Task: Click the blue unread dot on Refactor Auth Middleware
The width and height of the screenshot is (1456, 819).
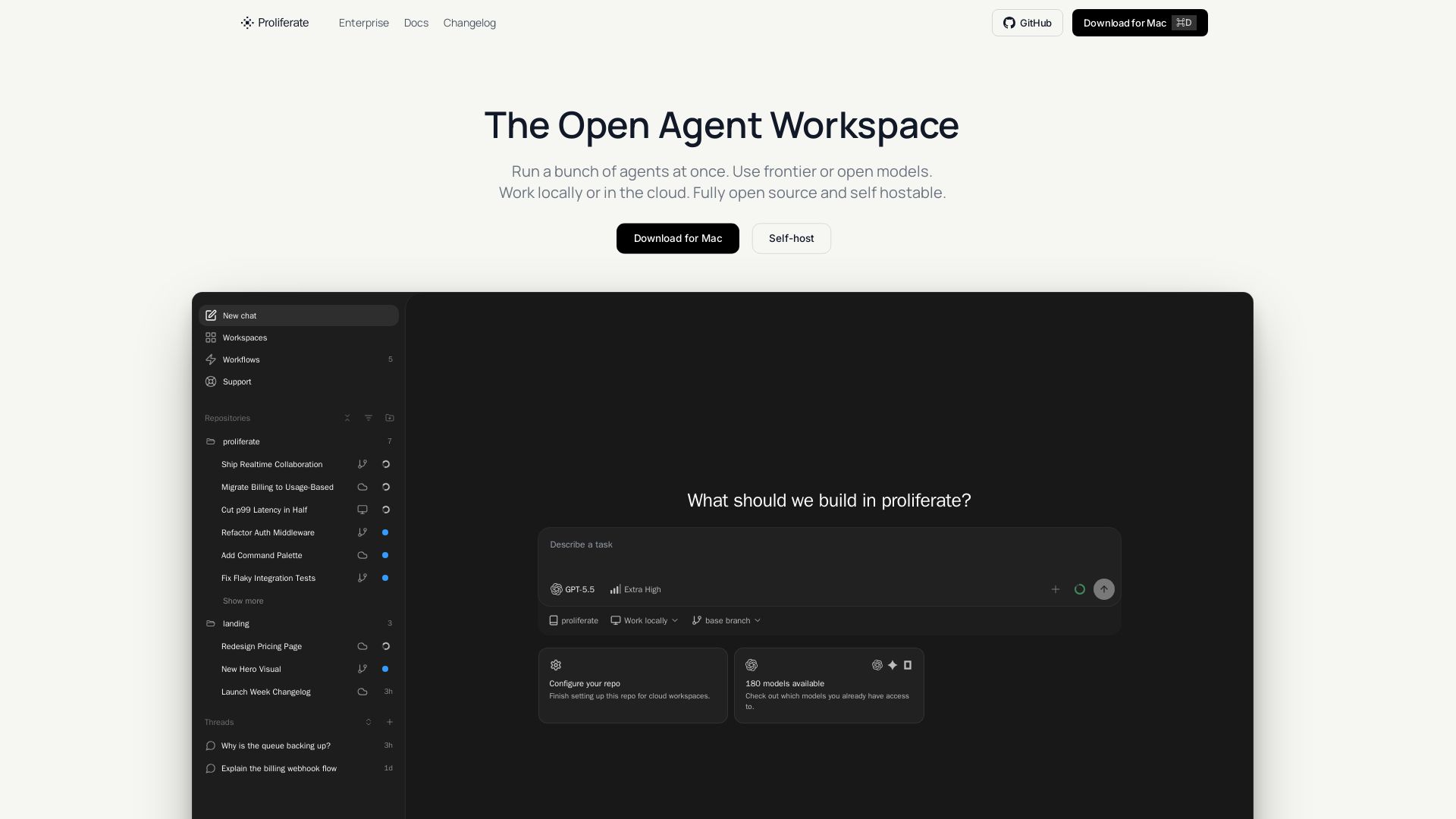Action: point(385,532)
